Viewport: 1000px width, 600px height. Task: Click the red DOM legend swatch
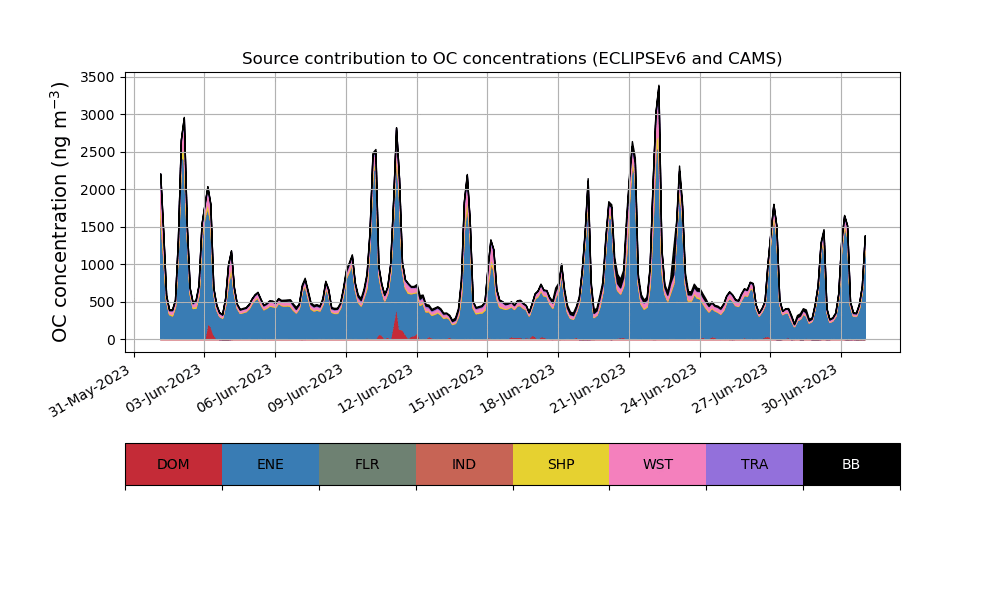pyautogui.click(x=173, y=464)
